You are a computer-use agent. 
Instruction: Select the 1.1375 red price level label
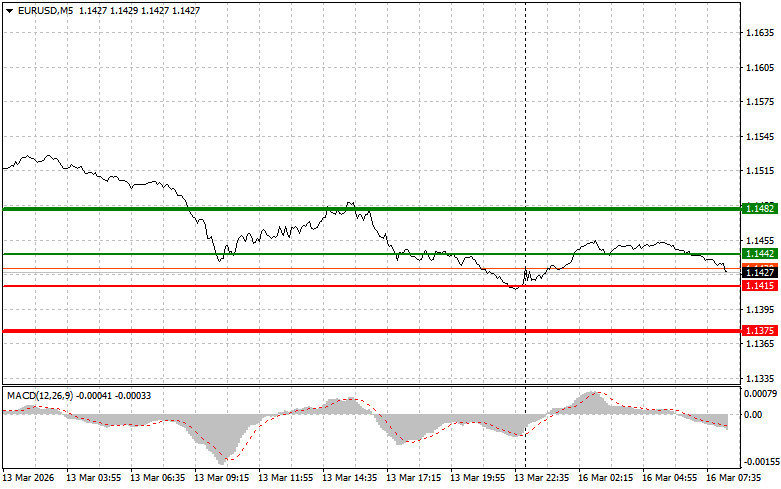click(x=760, y=331)
